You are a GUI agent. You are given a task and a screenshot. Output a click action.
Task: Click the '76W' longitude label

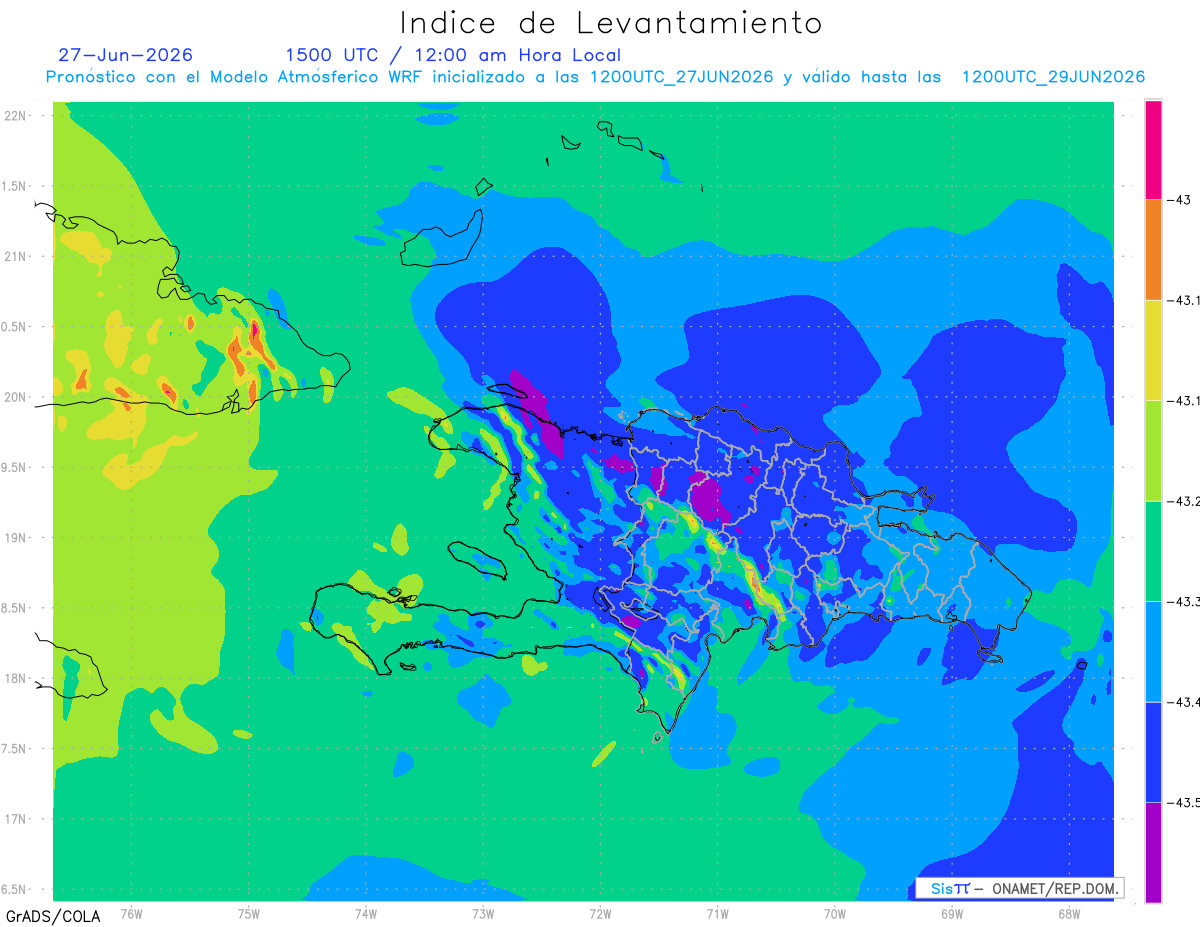pyautogui.click(x=131, y=913)
